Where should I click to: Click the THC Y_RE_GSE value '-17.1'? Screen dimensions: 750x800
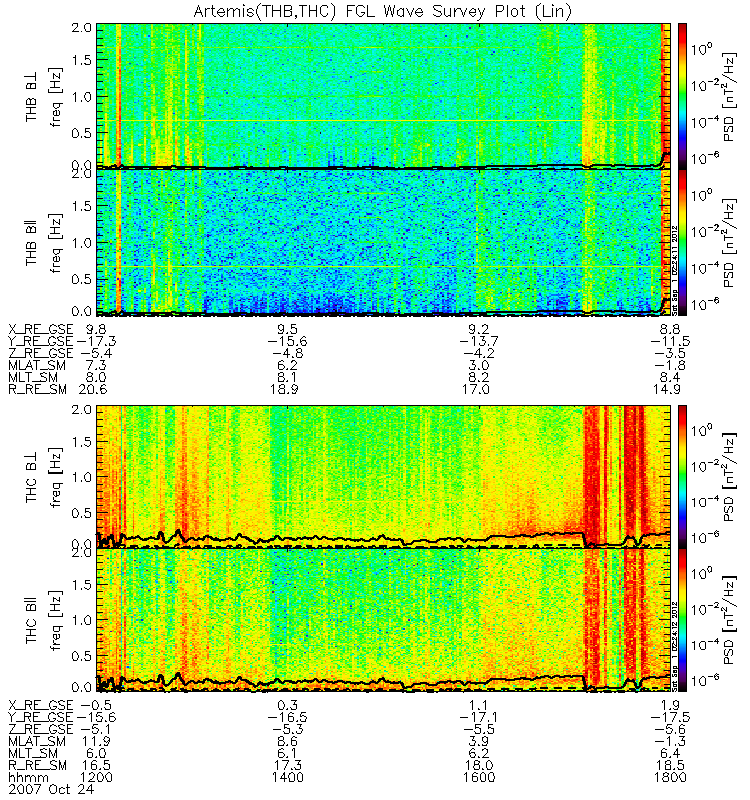tap(479, 717)
